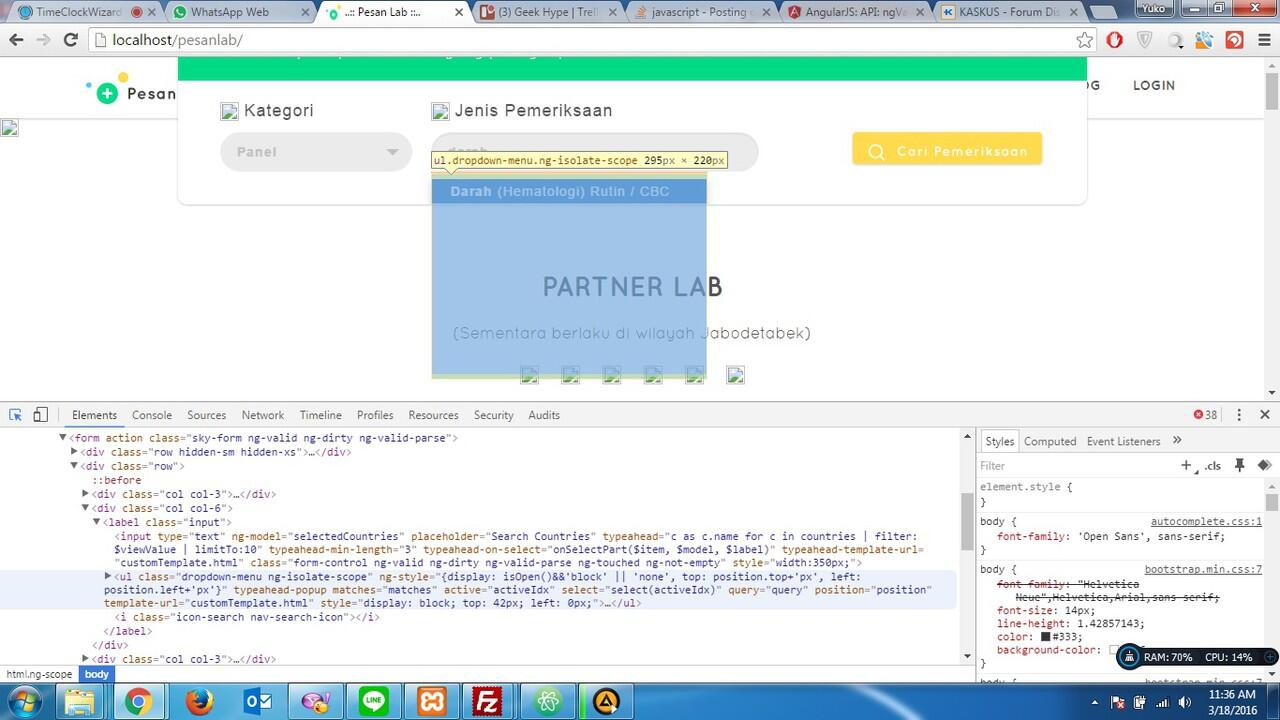This screenshot has height=720, width=1280.
Task: Go forward using the browser forward arrow
Action: 43,40
